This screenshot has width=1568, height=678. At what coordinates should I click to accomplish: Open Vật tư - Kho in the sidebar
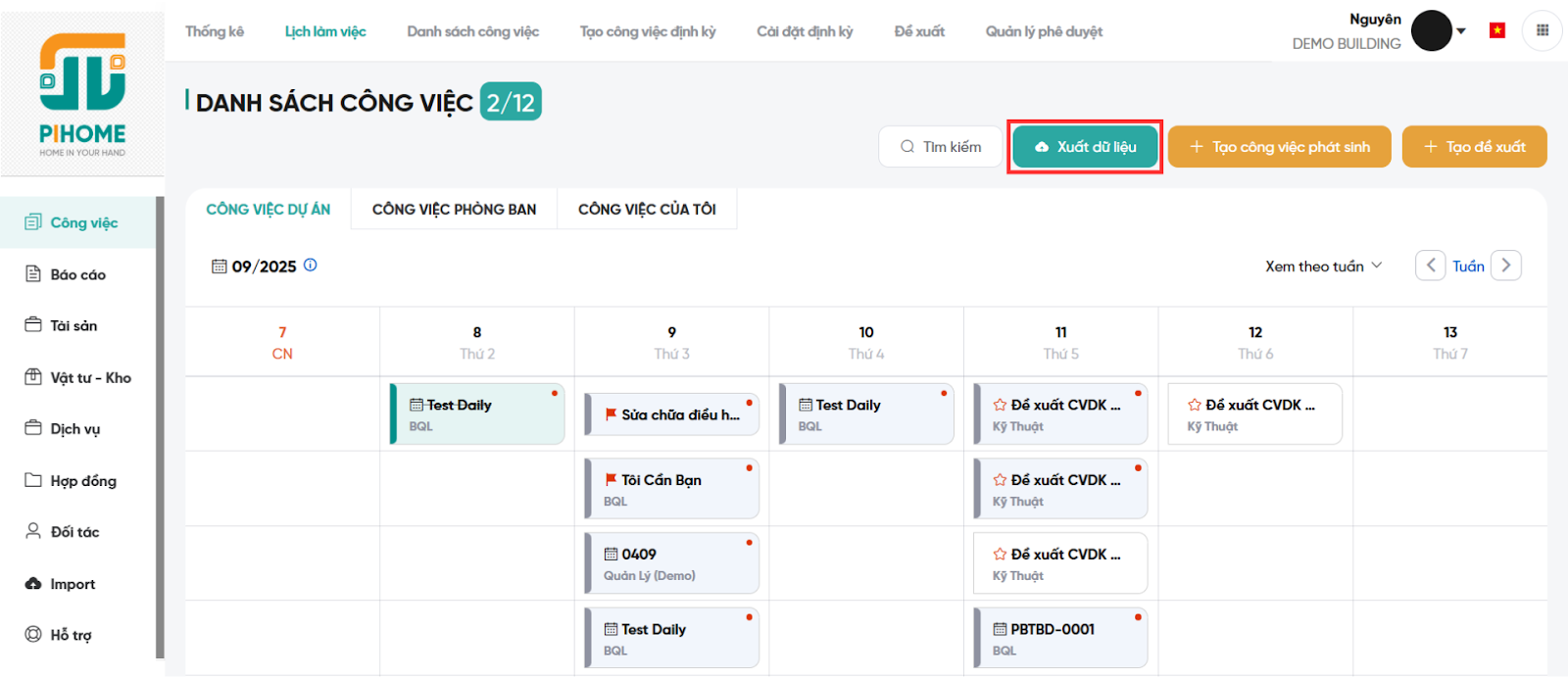coord(90,378)
